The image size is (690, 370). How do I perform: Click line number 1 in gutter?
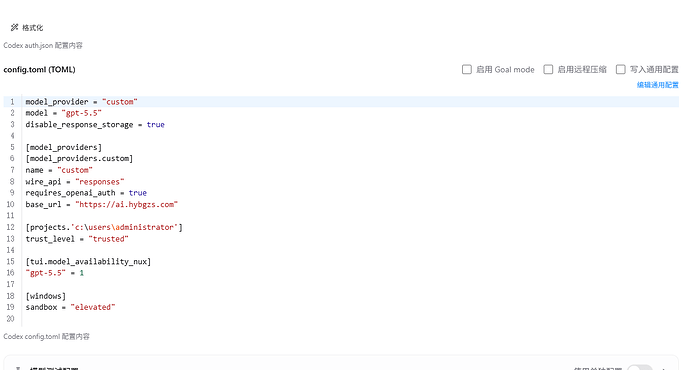(12, 102)
